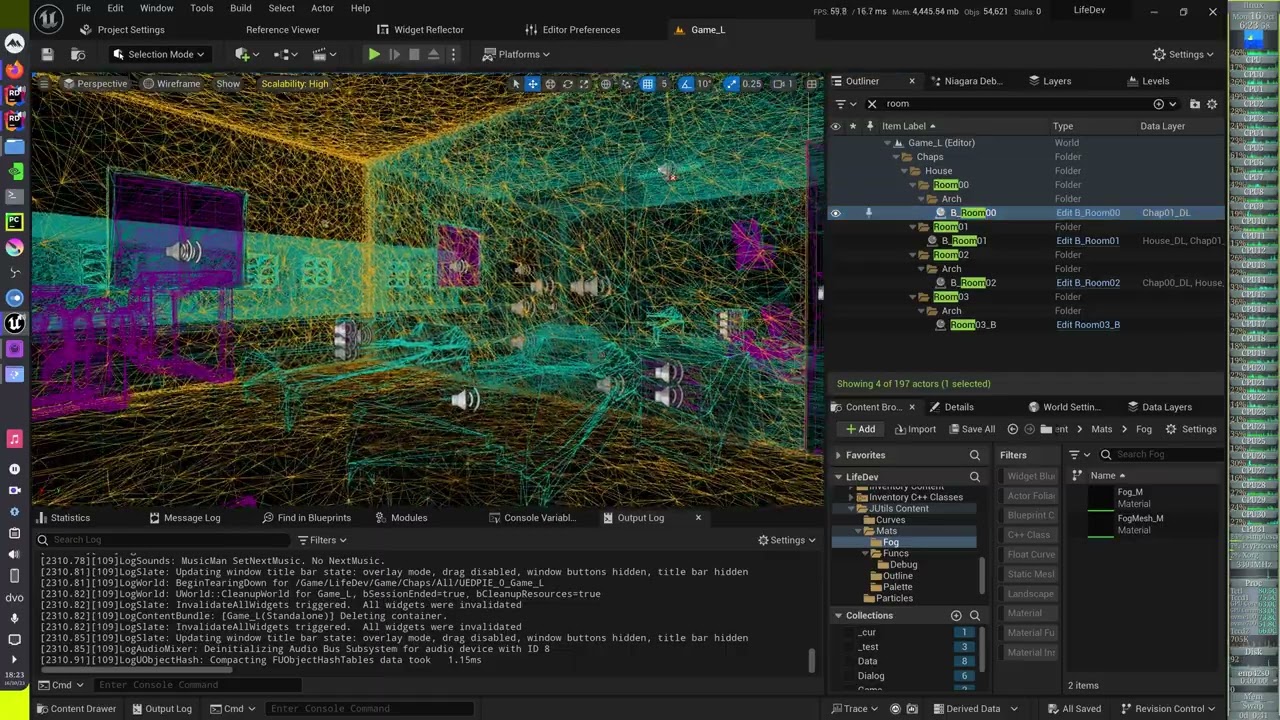Open the Platforms dropdown
The image size is (1280, 720).
pyautogui.click(x=517, y=54)
